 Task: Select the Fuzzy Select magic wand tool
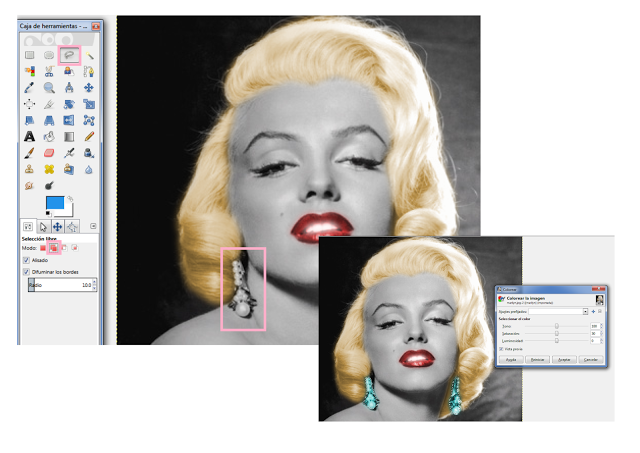click(89, 55)
